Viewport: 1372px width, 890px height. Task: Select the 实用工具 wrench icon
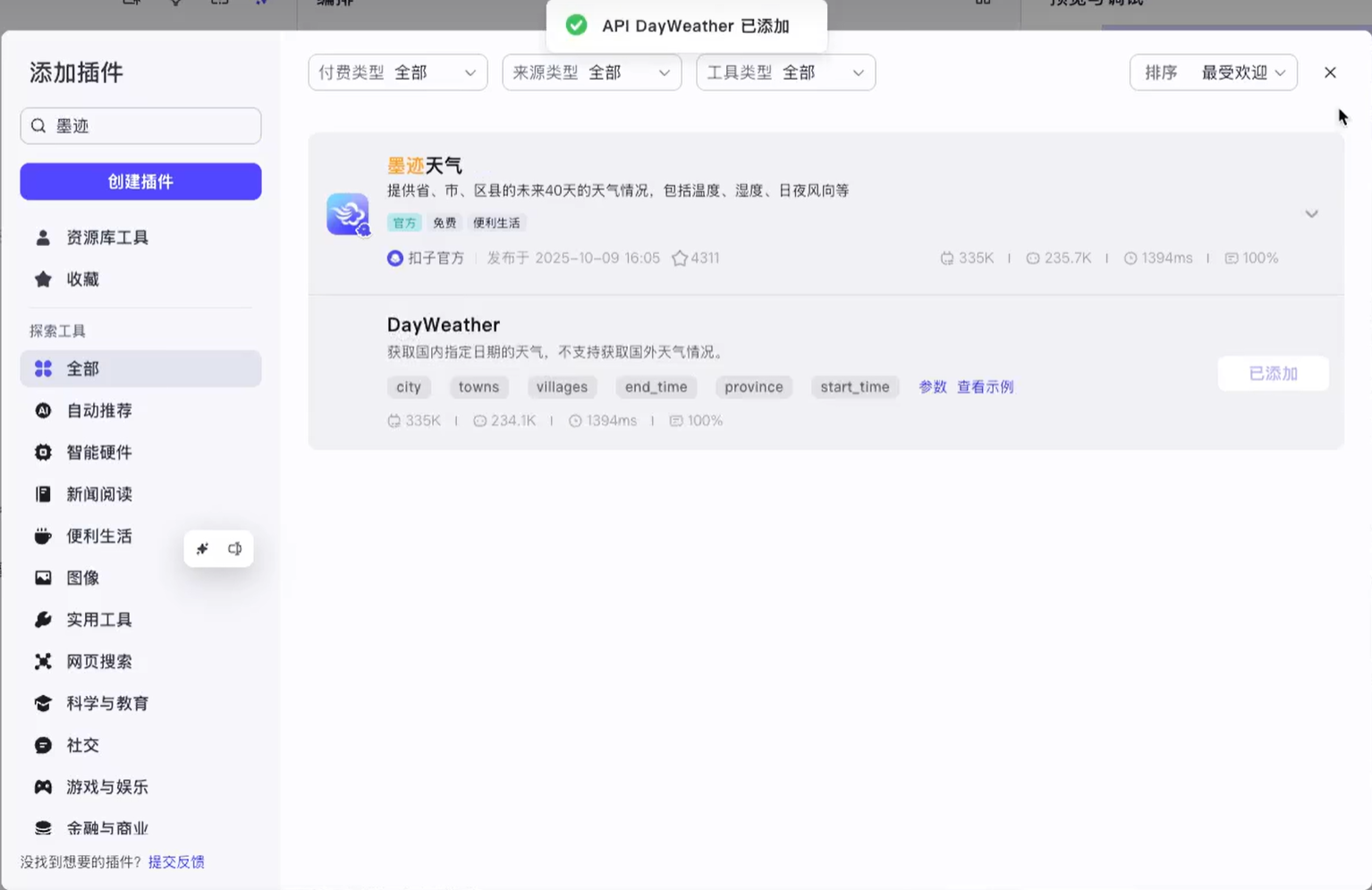click(42, 619)
